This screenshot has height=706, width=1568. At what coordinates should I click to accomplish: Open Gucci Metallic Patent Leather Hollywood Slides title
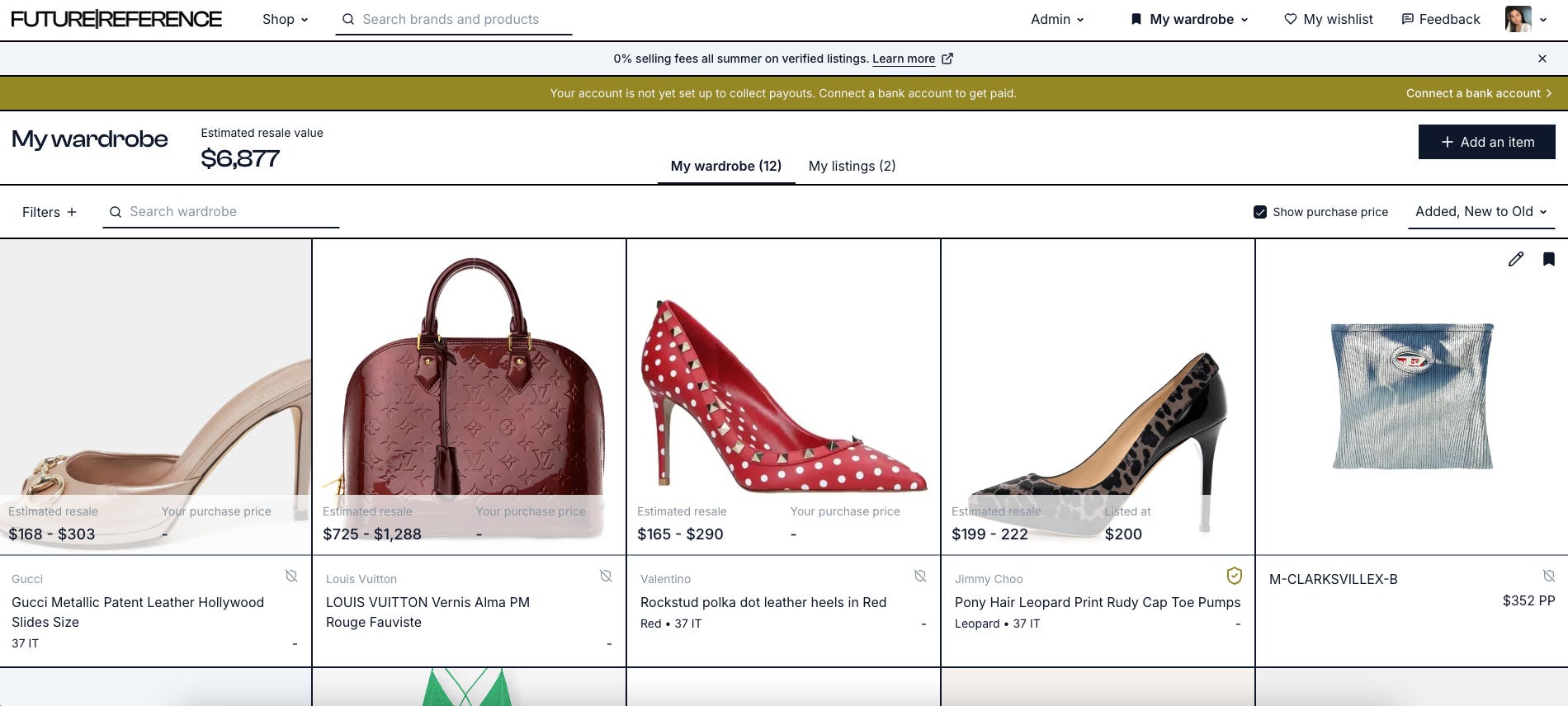tap(138, 612)
